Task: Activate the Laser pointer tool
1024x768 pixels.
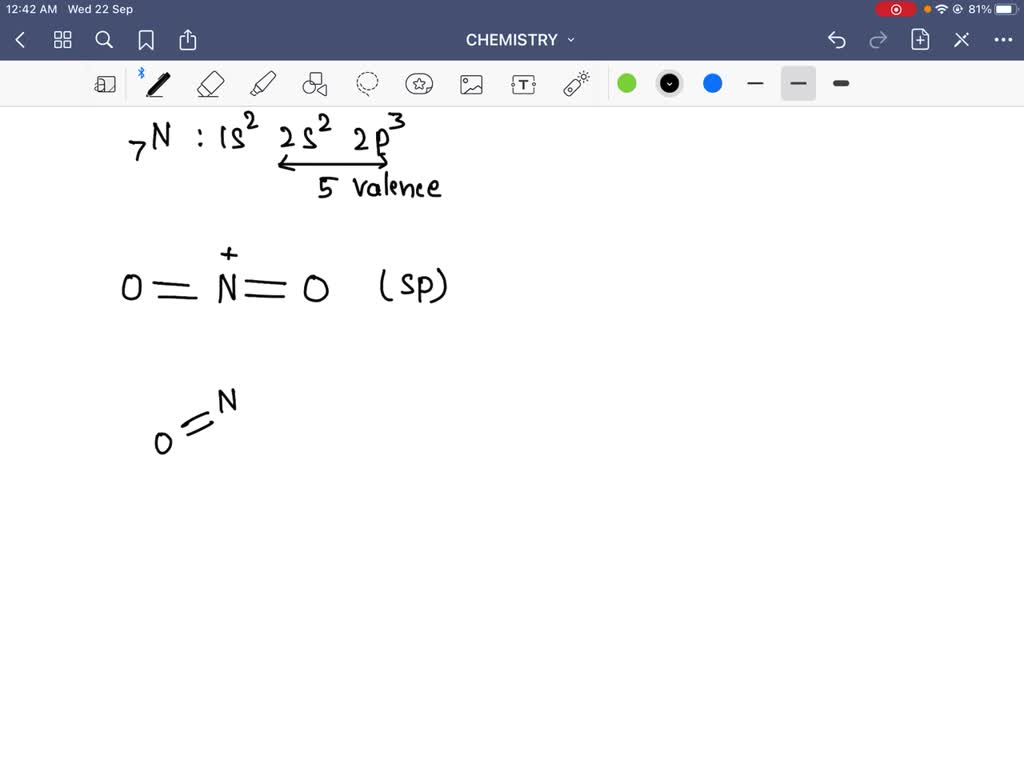Action: [x=575, y=83]
